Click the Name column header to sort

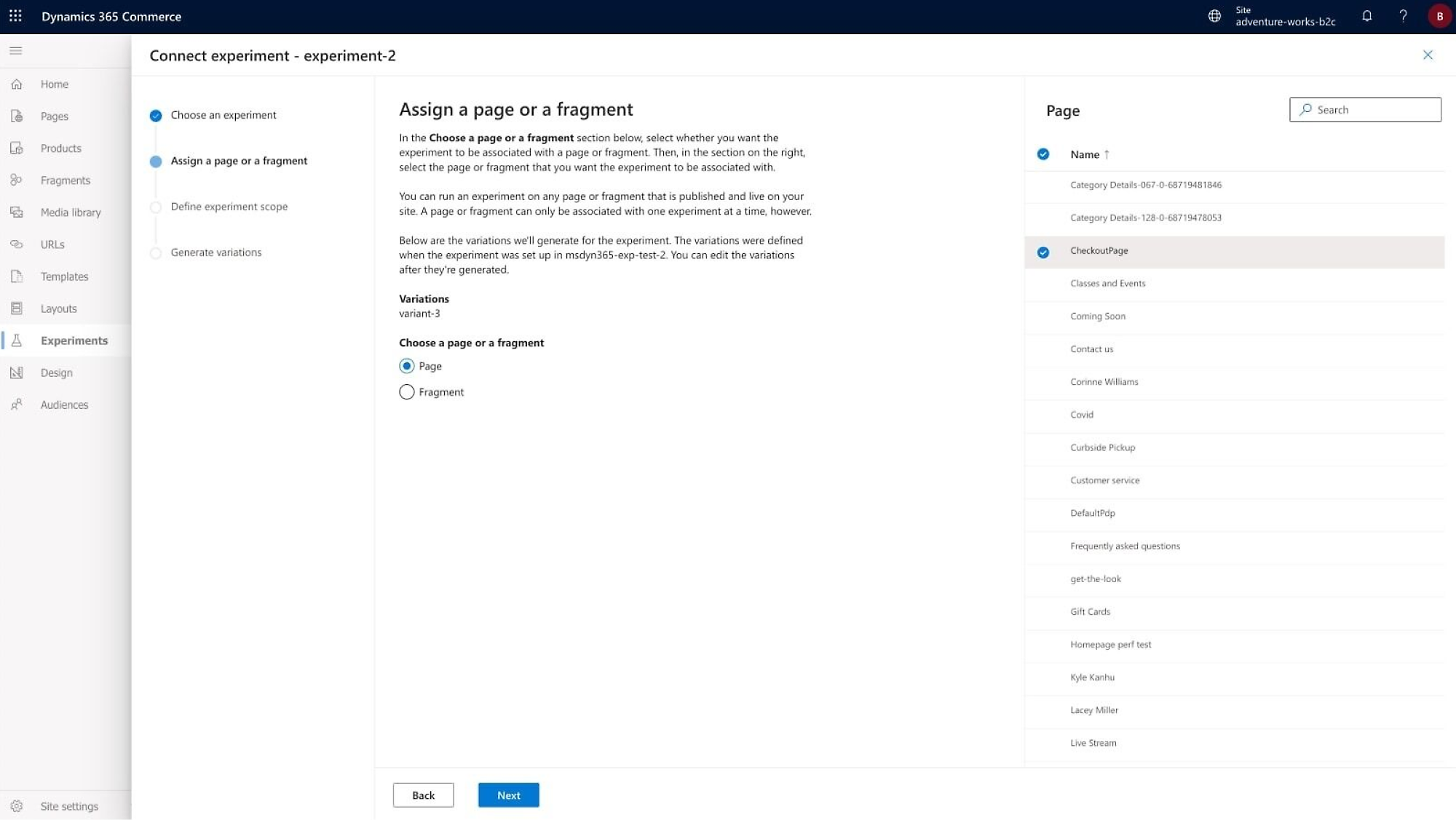coord(1085,154)
